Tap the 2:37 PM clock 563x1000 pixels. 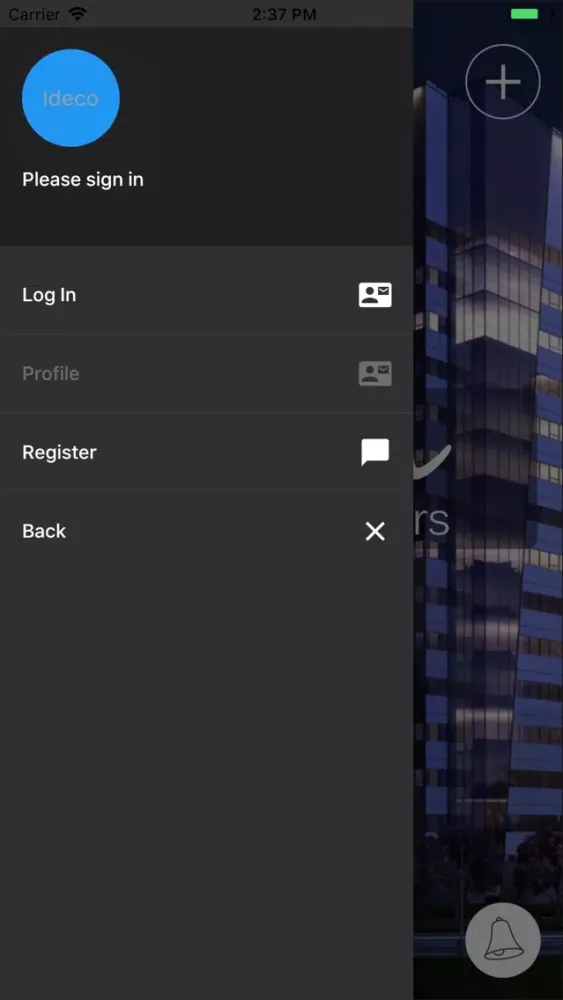coord(284,14)
